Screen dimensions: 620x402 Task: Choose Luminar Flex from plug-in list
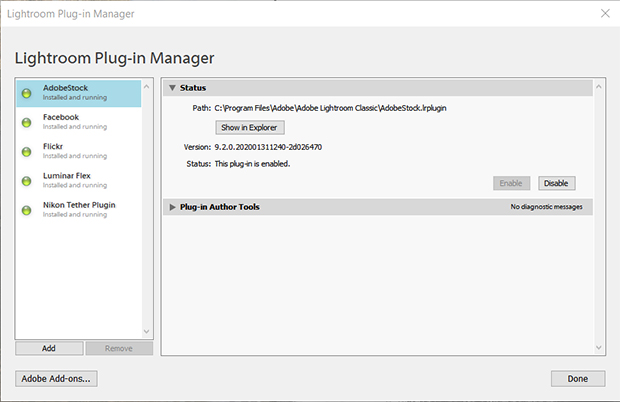click(x=79, y=181)
